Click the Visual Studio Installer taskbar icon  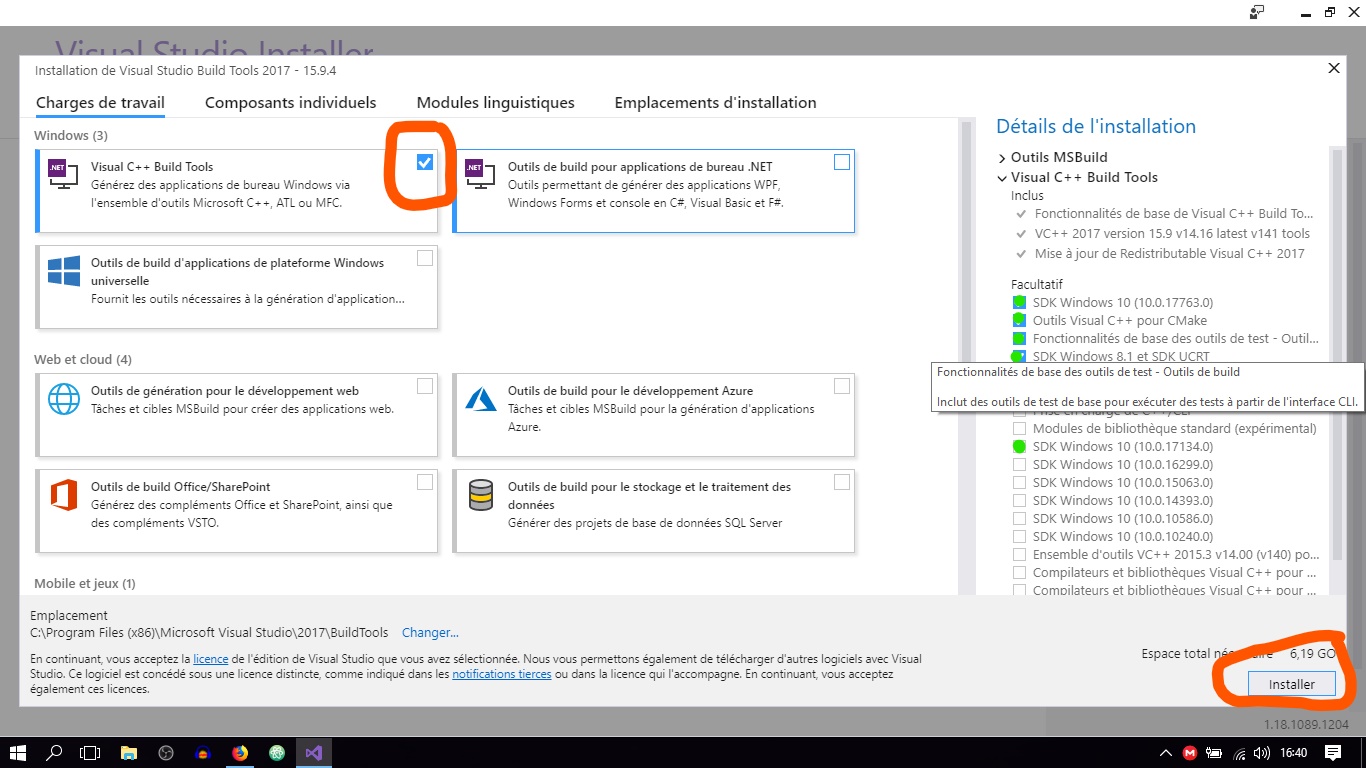(314, 752)
